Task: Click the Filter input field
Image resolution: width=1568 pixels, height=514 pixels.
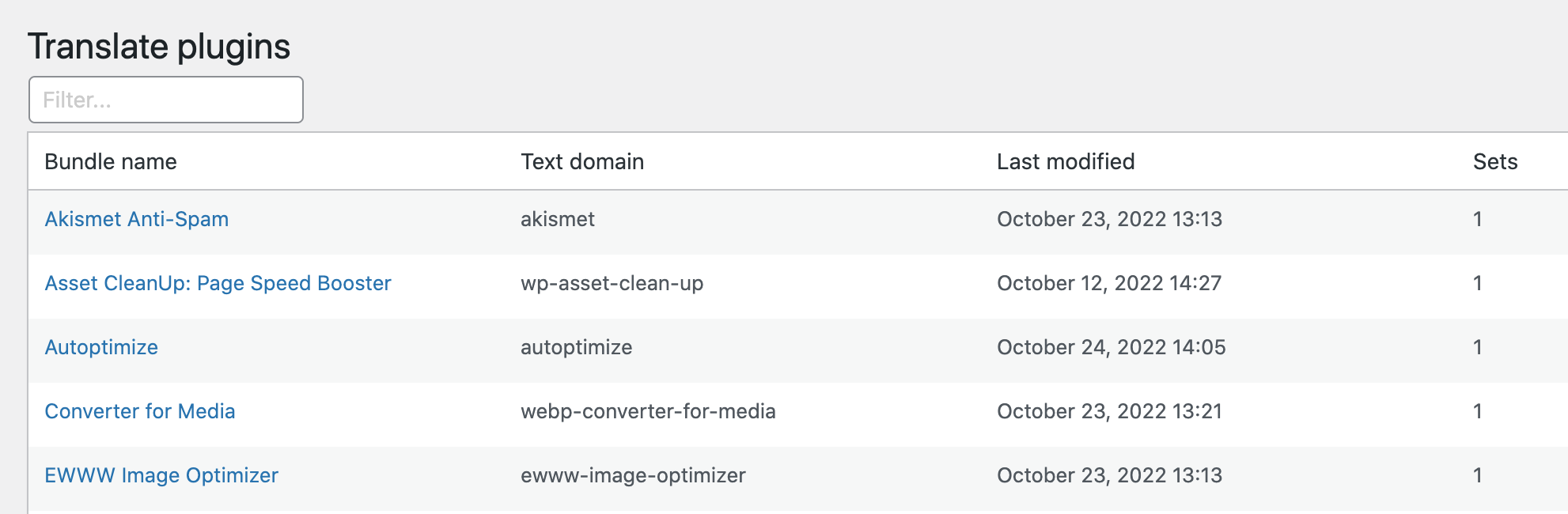Action: coord(166,100)
